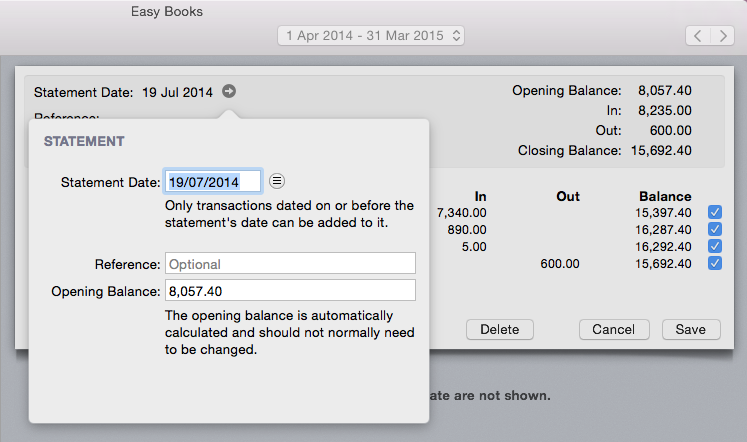Cancel the statement changes
This screenshot has width=747, height=442.
click(613, 329)
